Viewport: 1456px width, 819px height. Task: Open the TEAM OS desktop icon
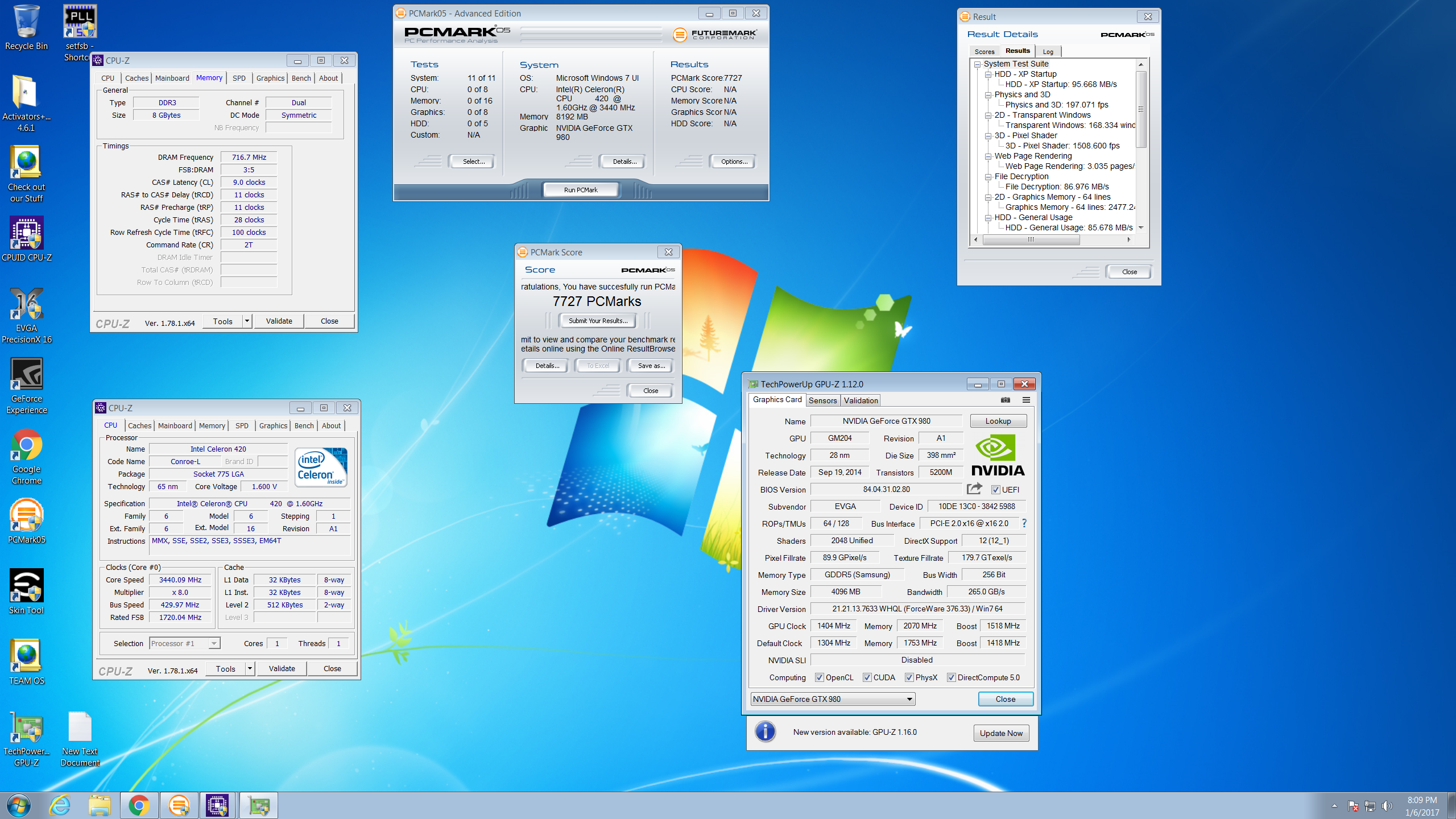[26, 661]
